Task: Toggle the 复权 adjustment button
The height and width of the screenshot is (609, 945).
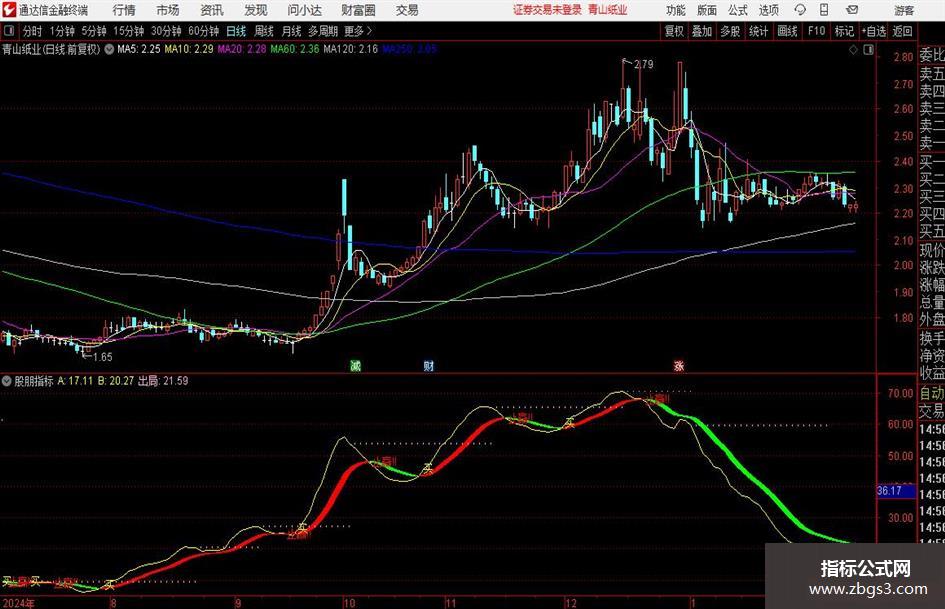Action: click(674, 31)
